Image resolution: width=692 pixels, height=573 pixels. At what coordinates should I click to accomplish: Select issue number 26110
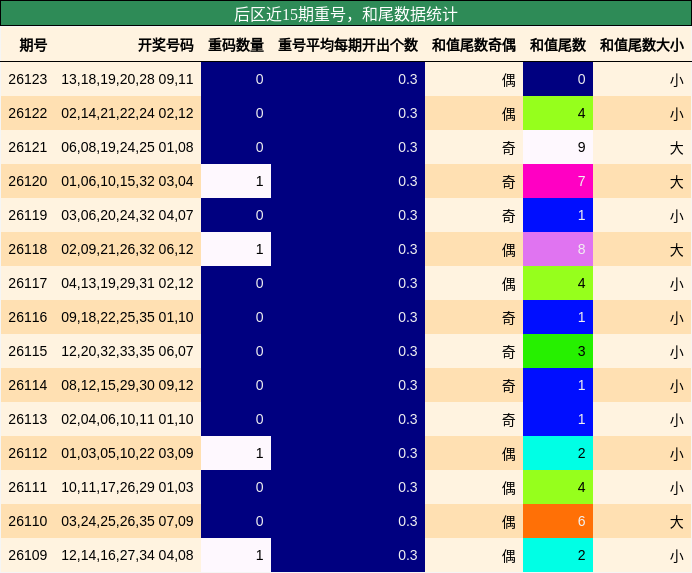[x=28, y=521]
